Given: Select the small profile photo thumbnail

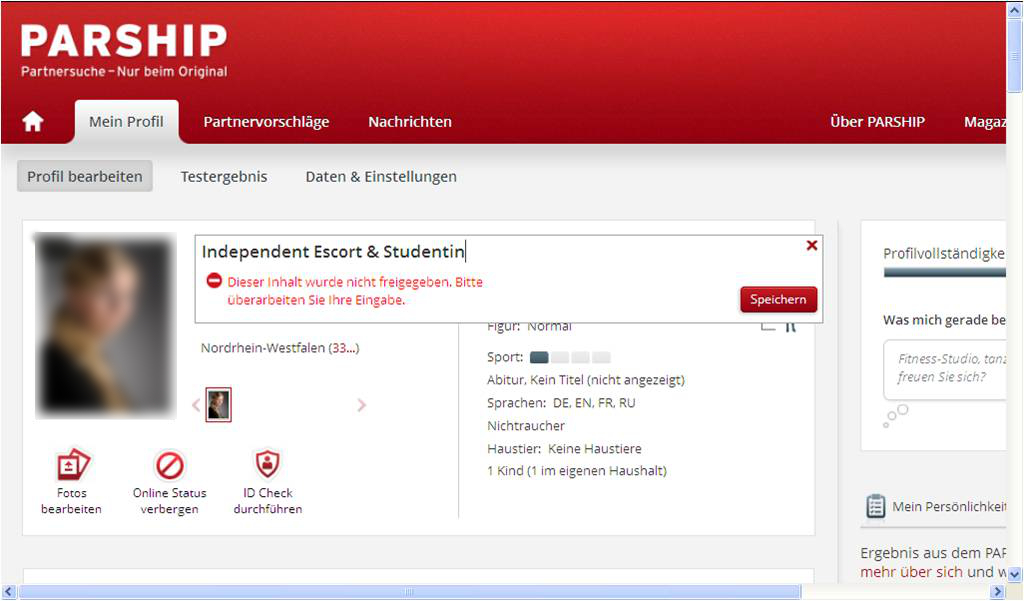Looking at the screenshot, I should pyautogui.click(x=218, y=405).
